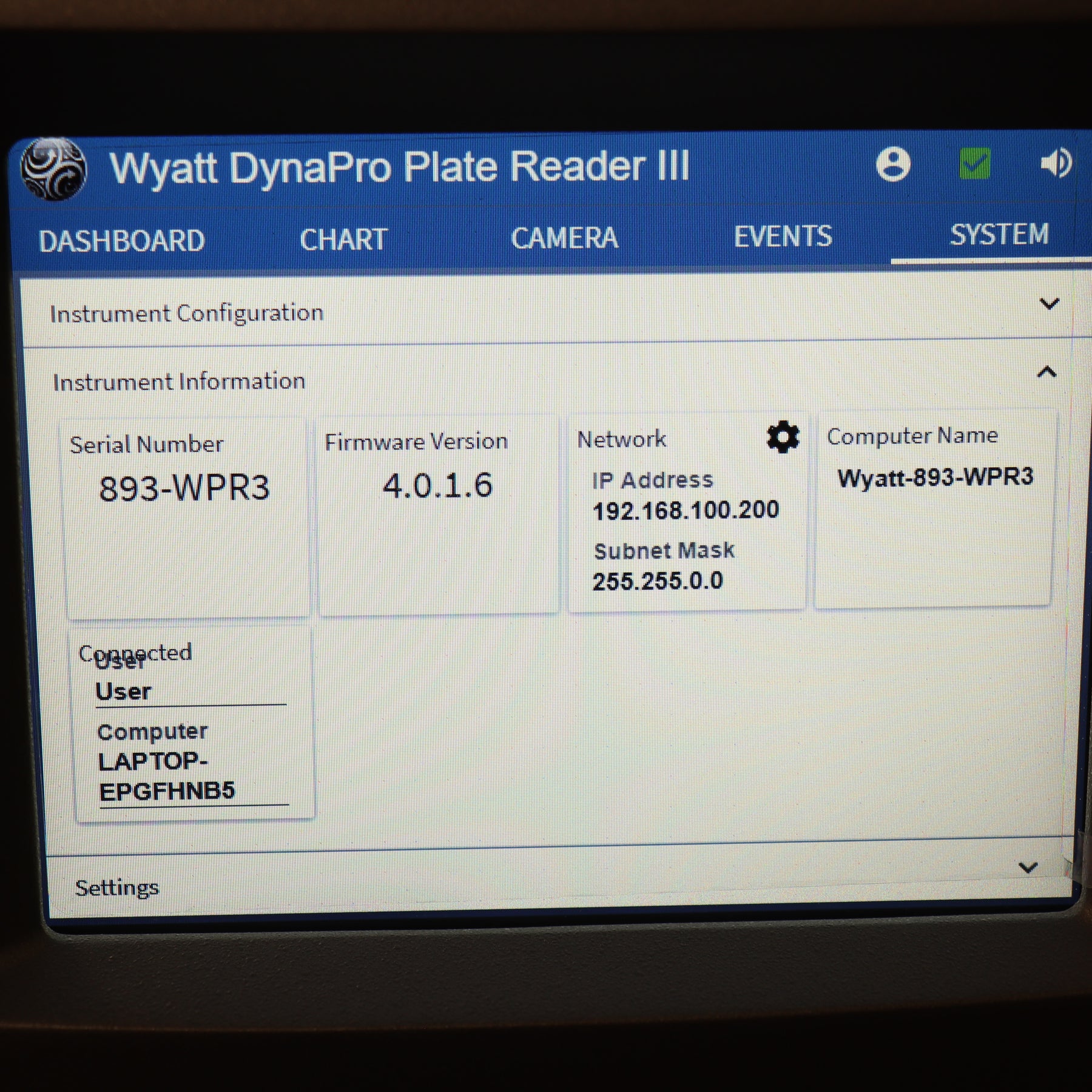Click the Computer Name label

[x=912, y=436]
